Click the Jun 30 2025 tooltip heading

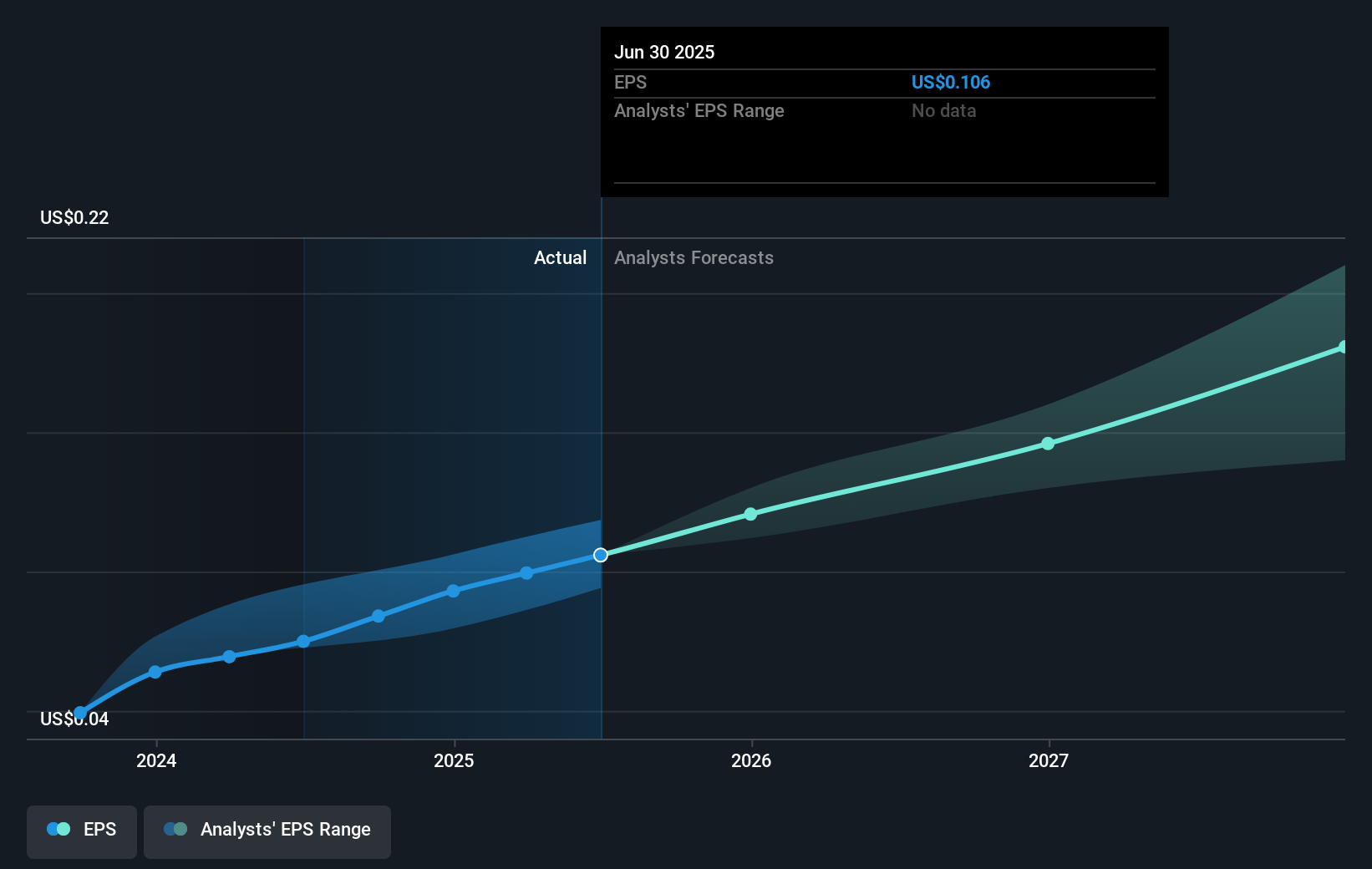(665, 52)
